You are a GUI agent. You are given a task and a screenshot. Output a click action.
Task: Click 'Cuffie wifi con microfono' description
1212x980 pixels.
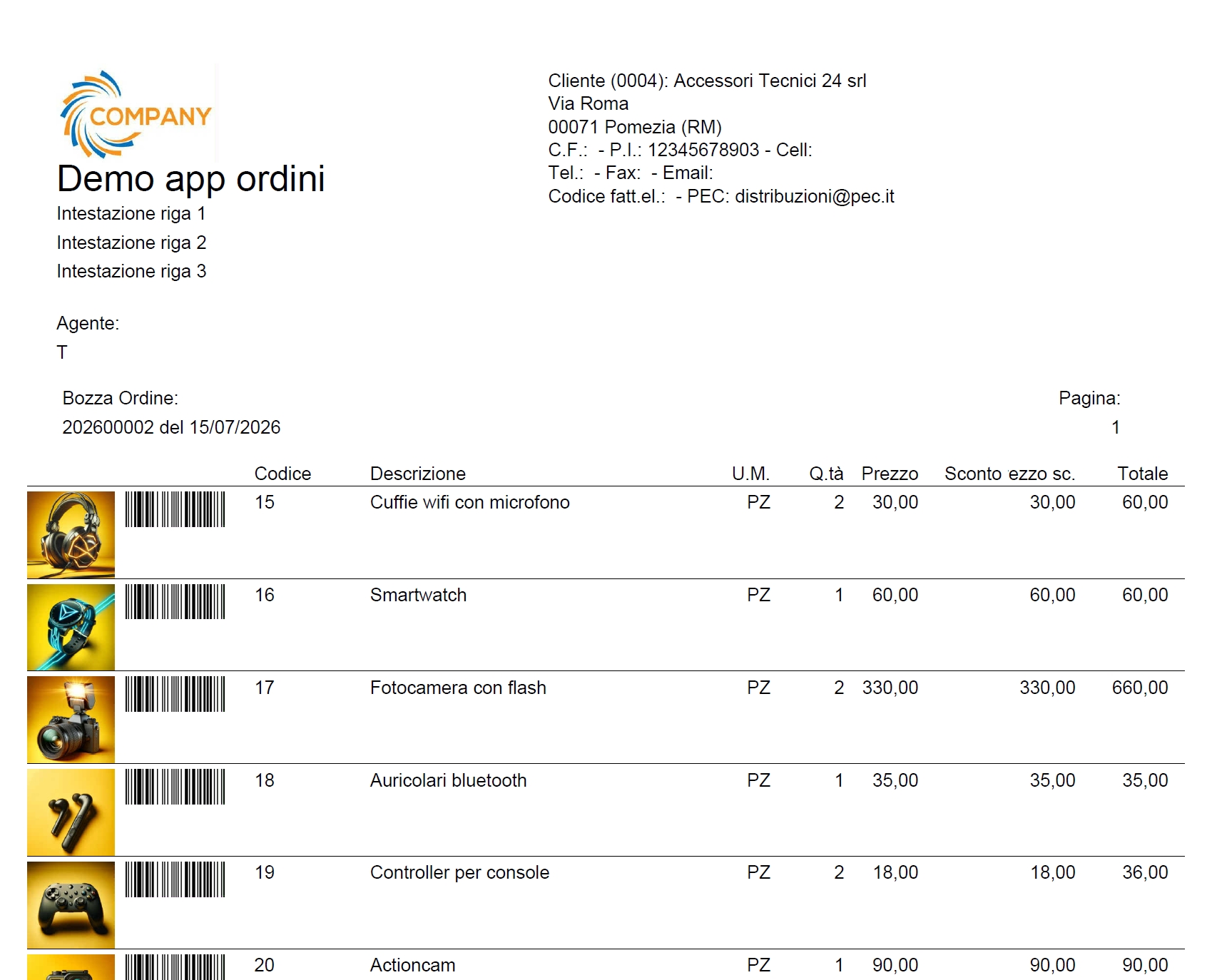point(470,502)
